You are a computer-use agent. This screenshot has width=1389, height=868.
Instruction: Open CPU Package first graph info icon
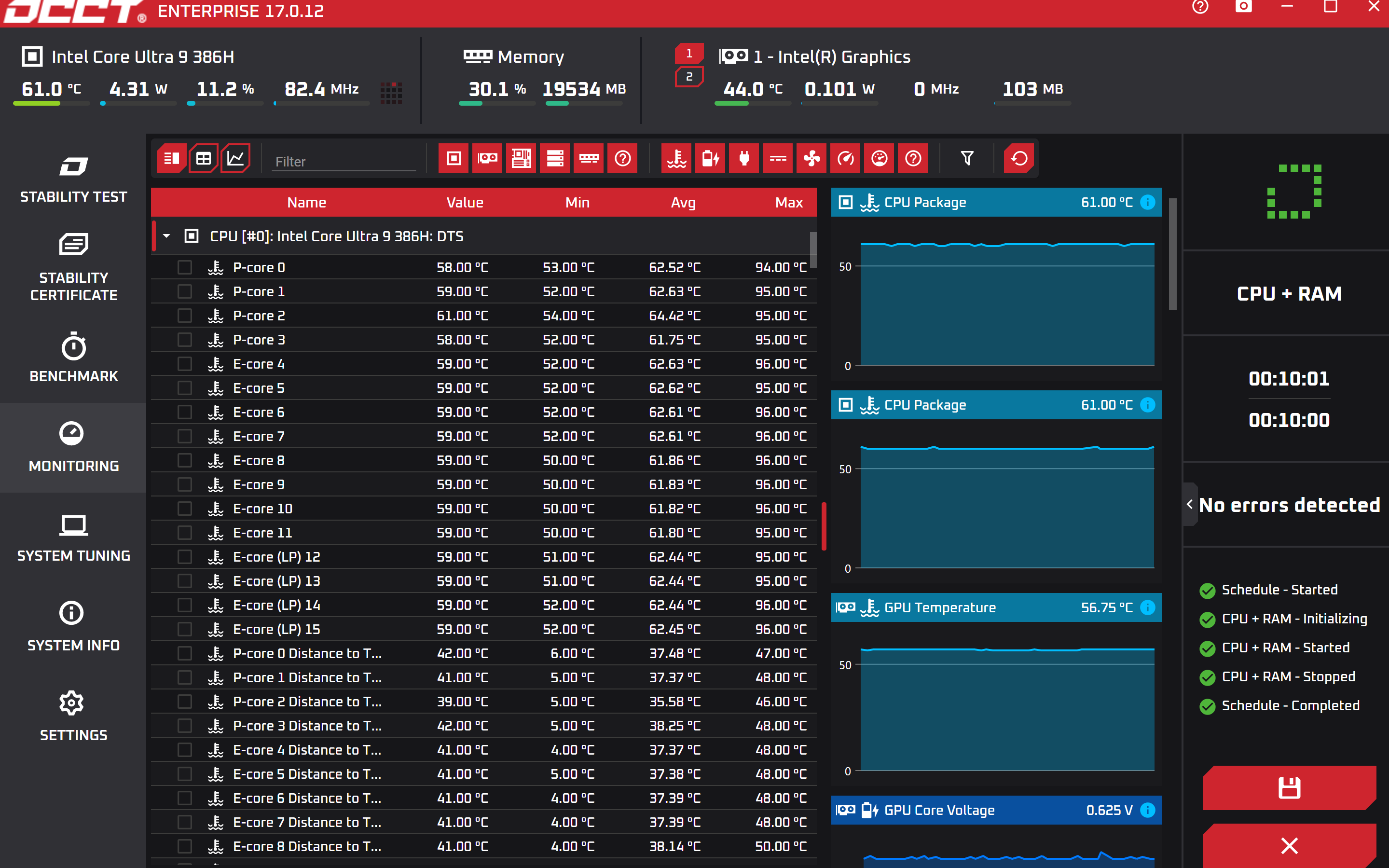coord(1147,202)
